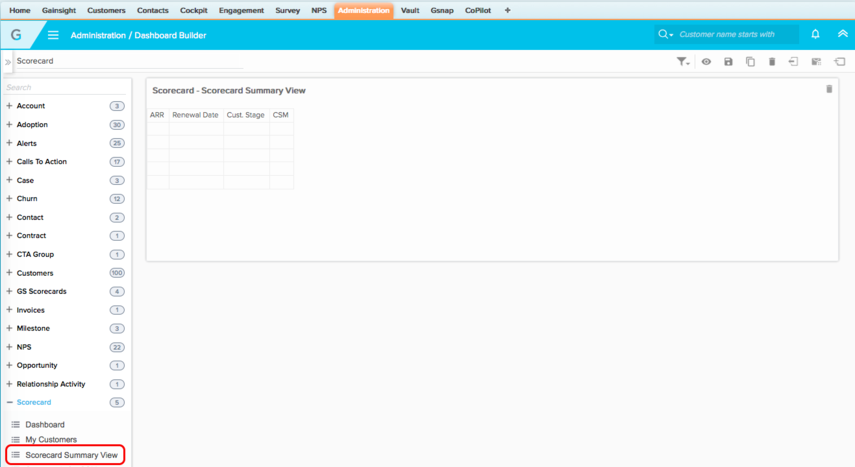Open the search type dropdown magnifier
The width and height of the screenshot is (855, 467).
(665, 34)
